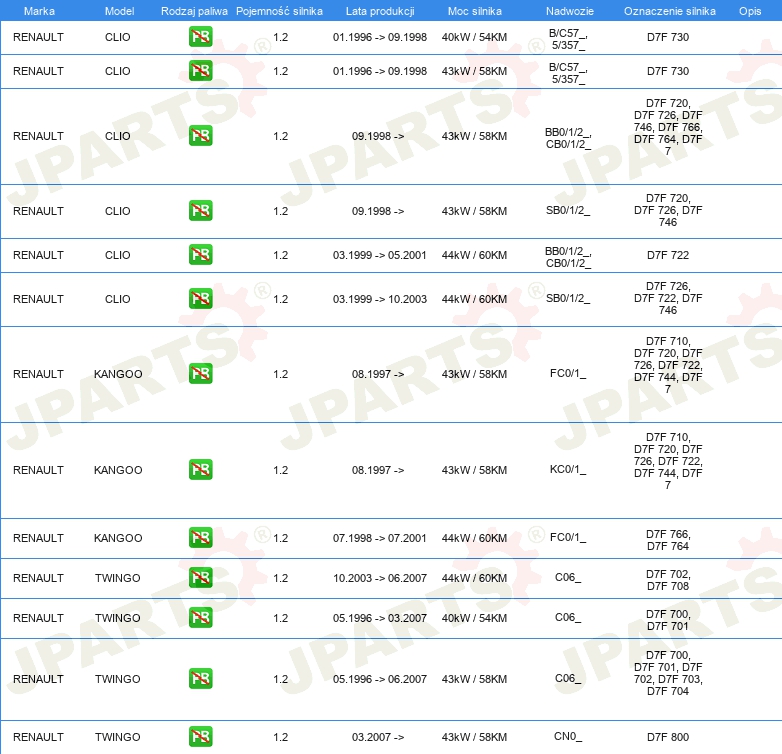The height and width of the screenshot is (754, 782).
Task: Select the 40kW / 54KM power cell for Clio
Action: pyautogui.click(x=474, y=37)
